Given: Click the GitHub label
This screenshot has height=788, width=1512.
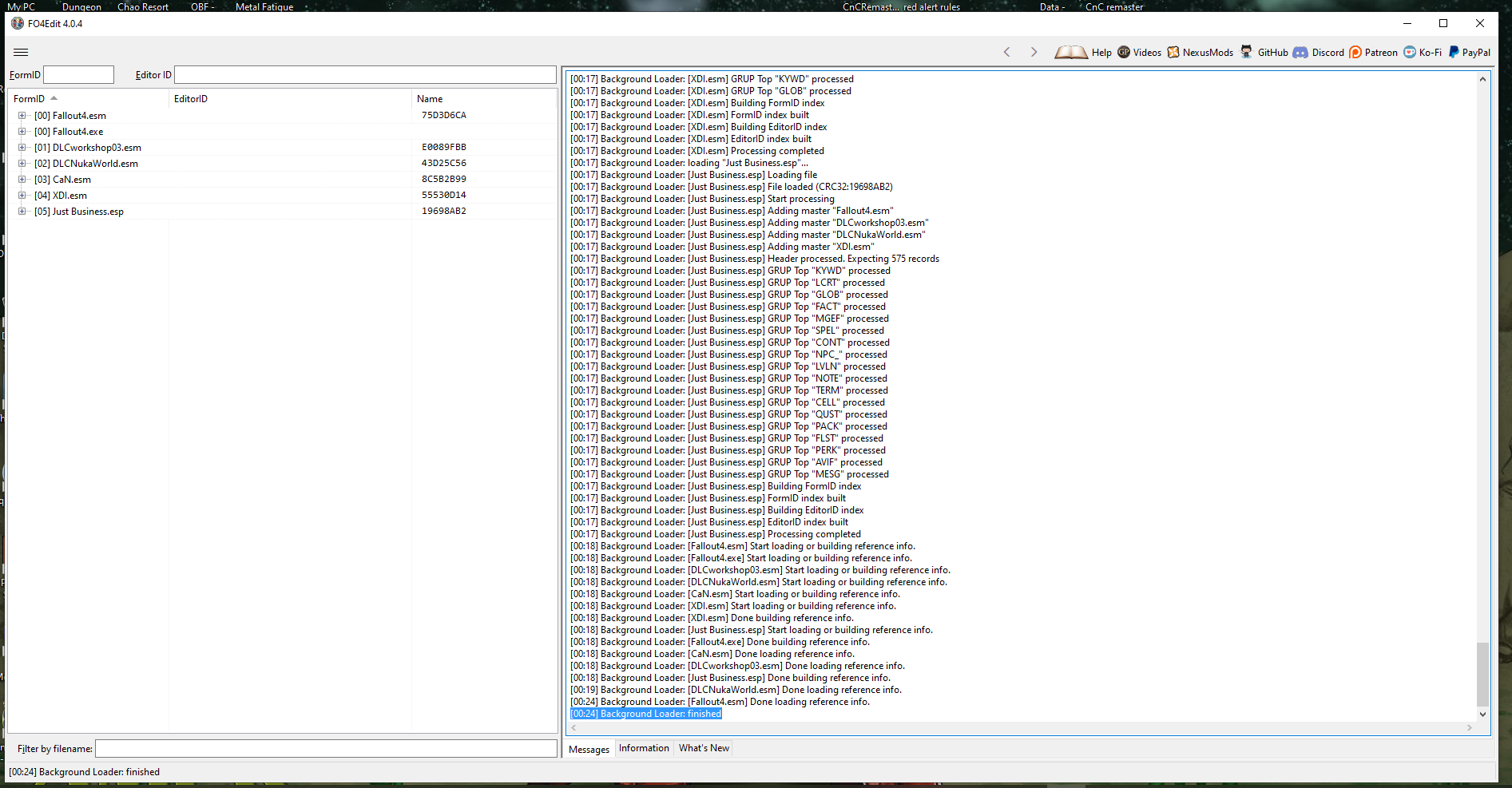Looking at the screenshot, I should point(1272,53).
